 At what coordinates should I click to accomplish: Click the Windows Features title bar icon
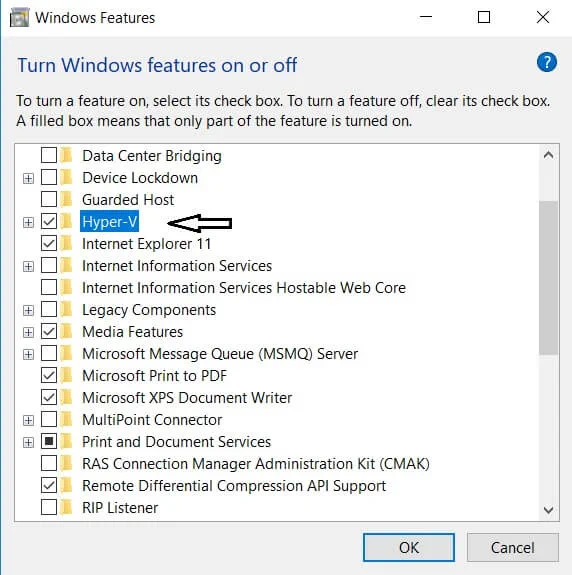point(19,18)
